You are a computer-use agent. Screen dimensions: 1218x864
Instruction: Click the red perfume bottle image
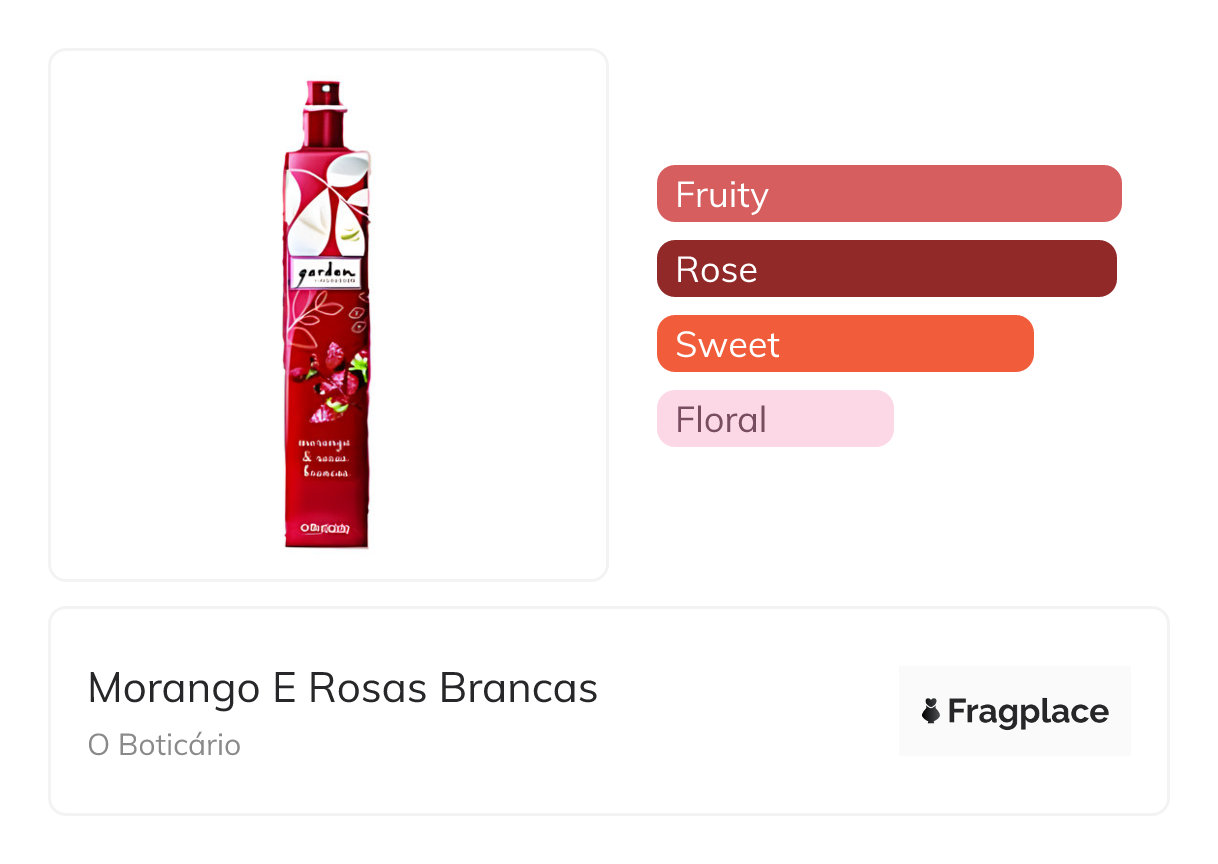pos(326,400)
